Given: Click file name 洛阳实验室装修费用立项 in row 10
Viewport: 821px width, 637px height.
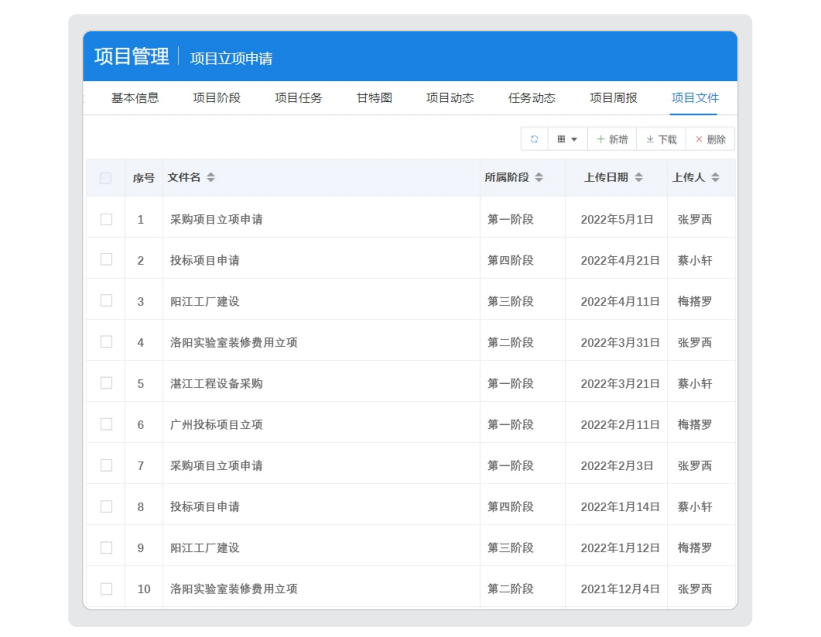Looking at the screenshot, I should pos(234,589).
